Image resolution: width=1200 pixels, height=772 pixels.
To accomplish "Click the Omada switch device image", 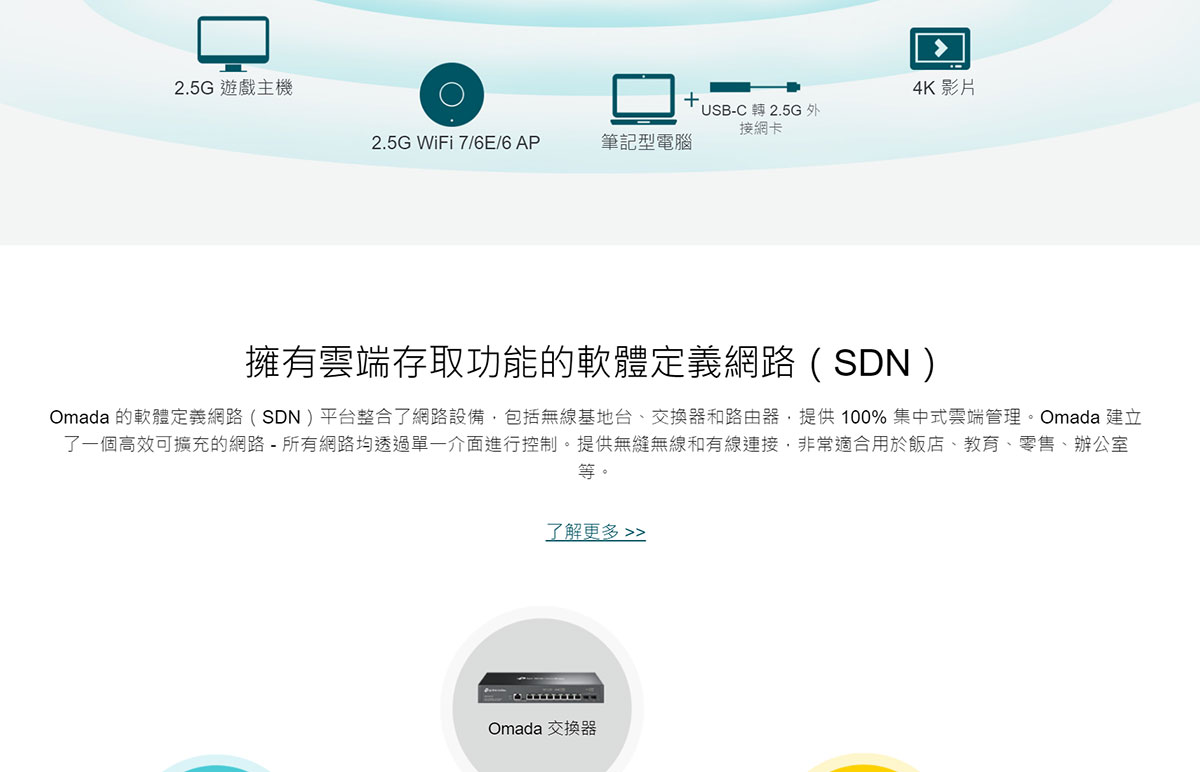I will click(x=541, y=686).
